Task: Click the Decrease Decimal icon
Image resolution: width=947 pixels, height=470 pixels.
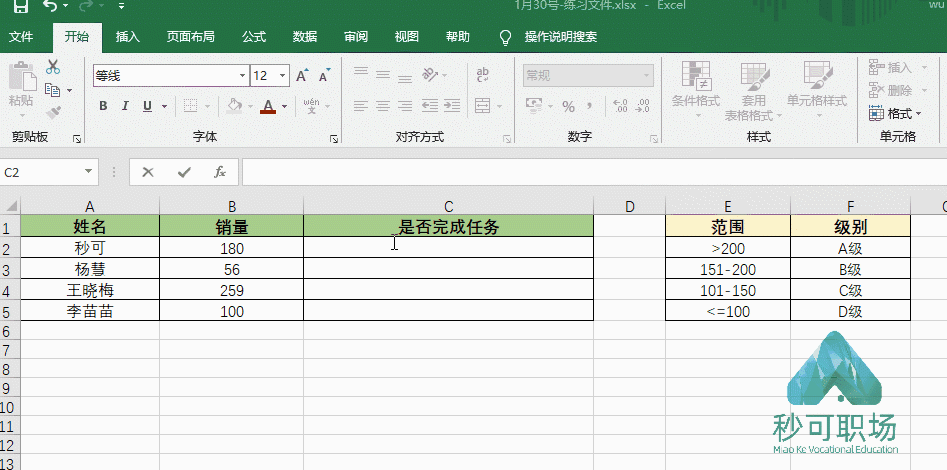Action: 643,106
